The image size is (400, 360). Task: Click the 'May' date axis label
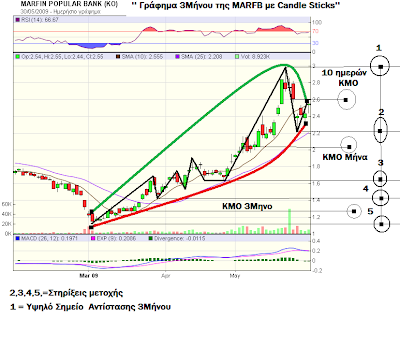click(235, 276)
